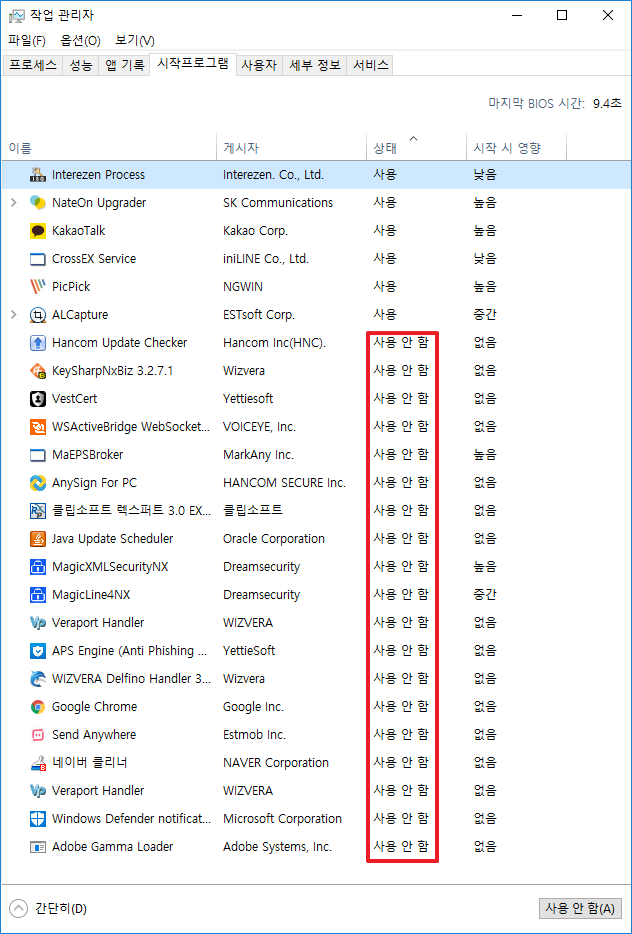Click the CrossEX Service icon
This screenshot has height=934, width=632.
38,259
